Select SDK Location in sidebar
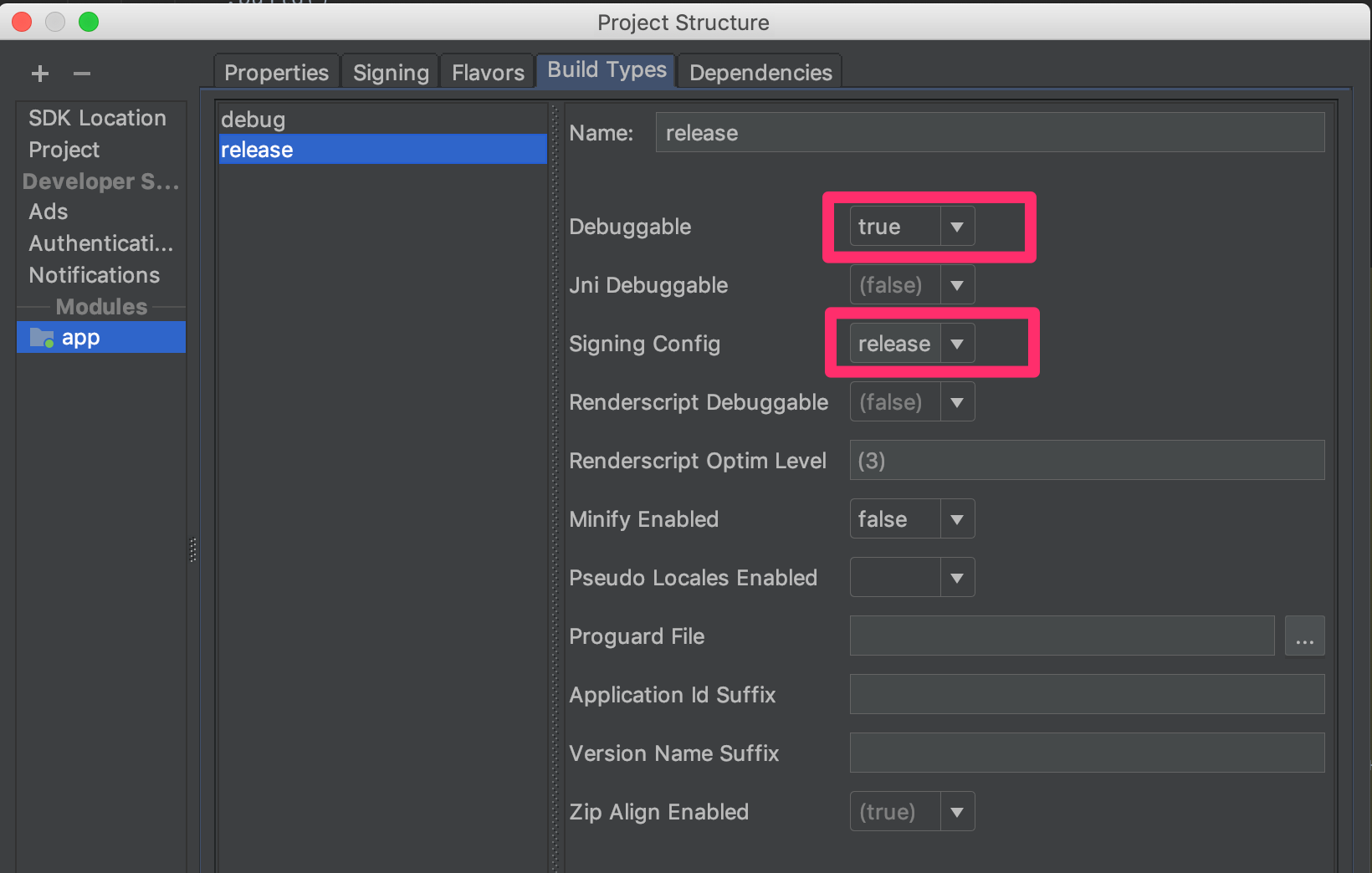Image resolution: width=1372 pixels, height=873 pixels. tap(97, 118)
